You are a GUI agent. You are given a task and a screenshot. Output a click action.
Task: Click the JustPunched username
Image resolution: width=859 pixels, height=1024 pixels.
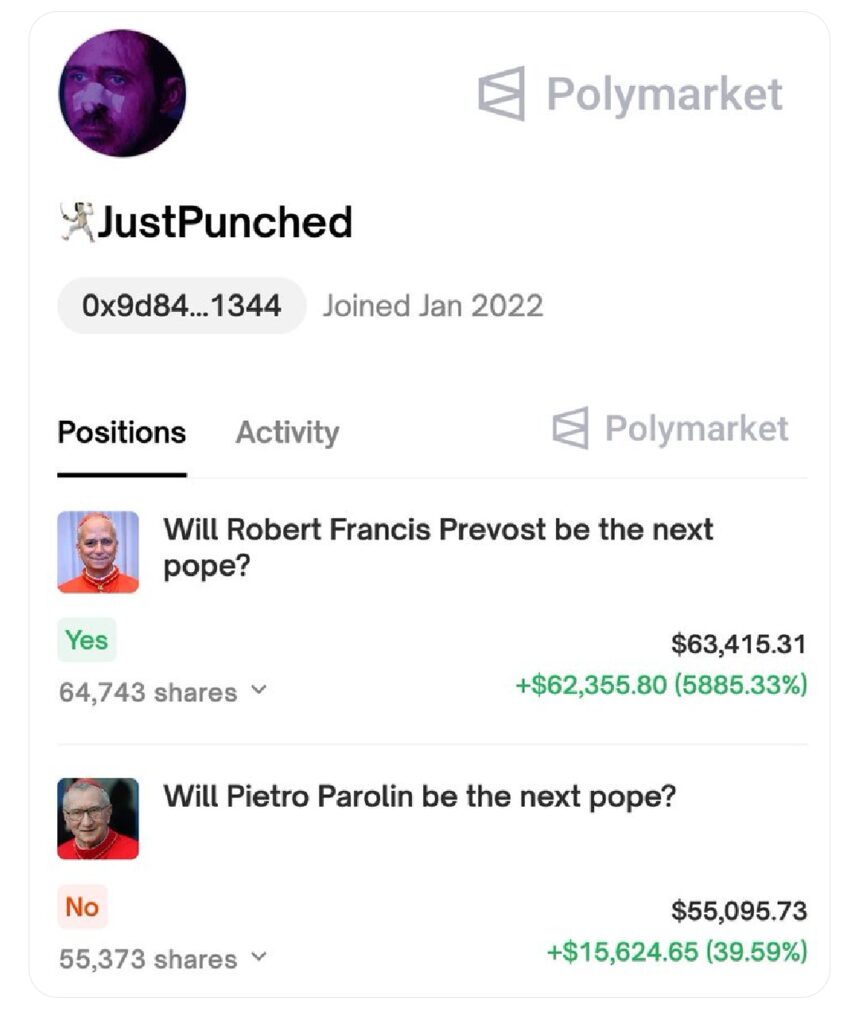(x=224, y=222)
